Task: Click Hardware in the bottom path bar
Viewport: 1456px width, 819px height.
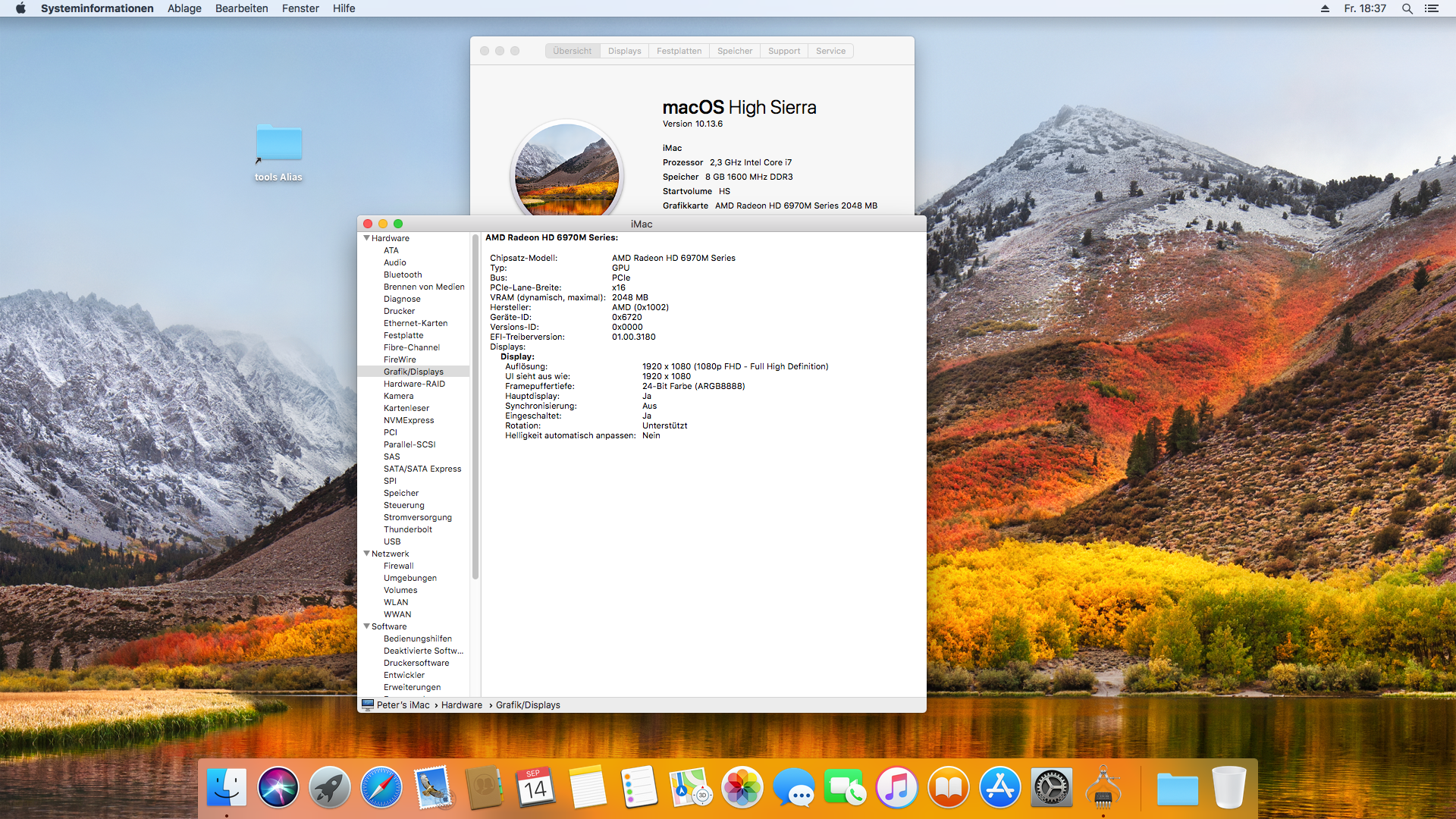Action: point(461,705)
